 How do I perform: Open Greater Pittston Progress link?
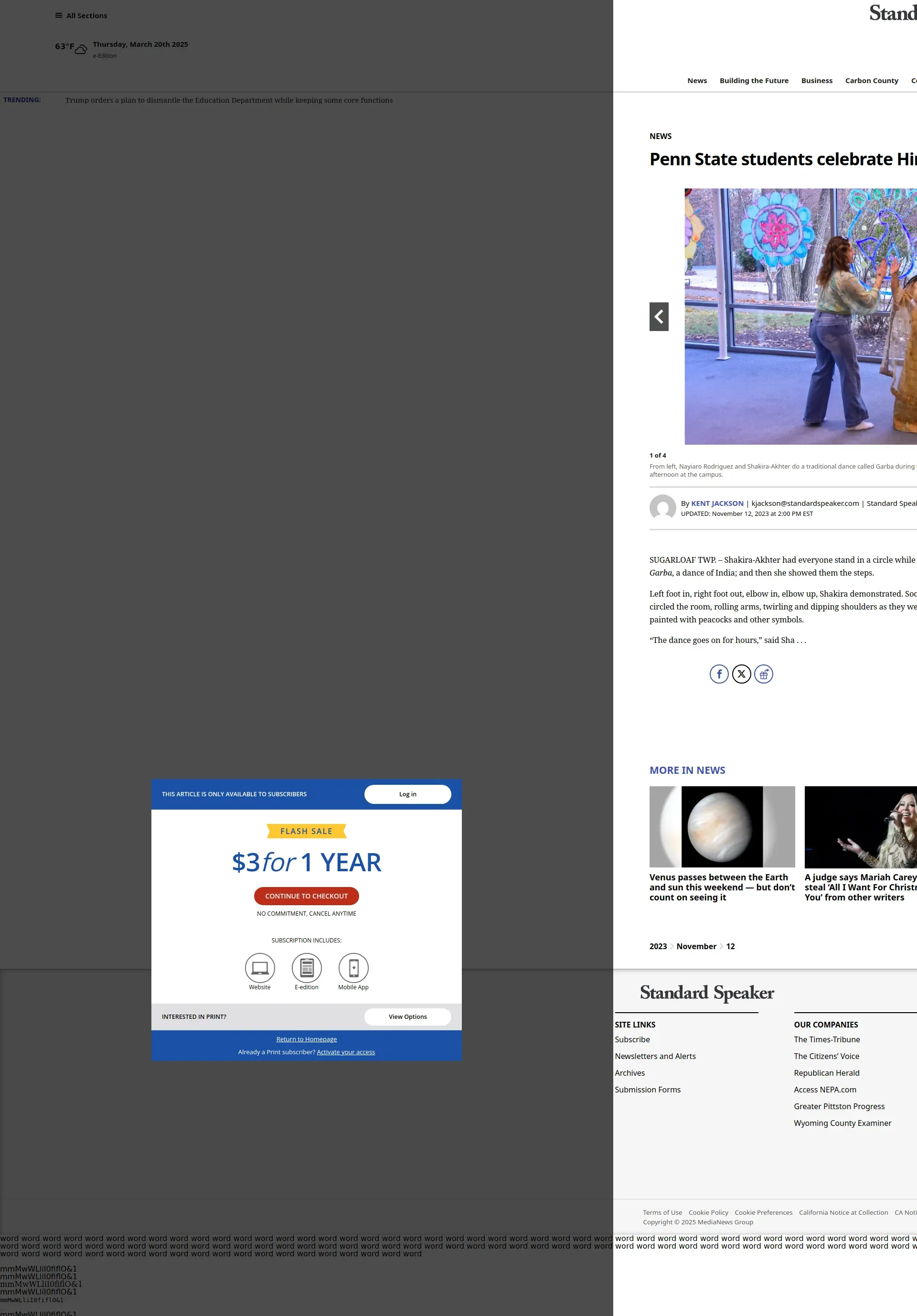(x=839, y=1106)
